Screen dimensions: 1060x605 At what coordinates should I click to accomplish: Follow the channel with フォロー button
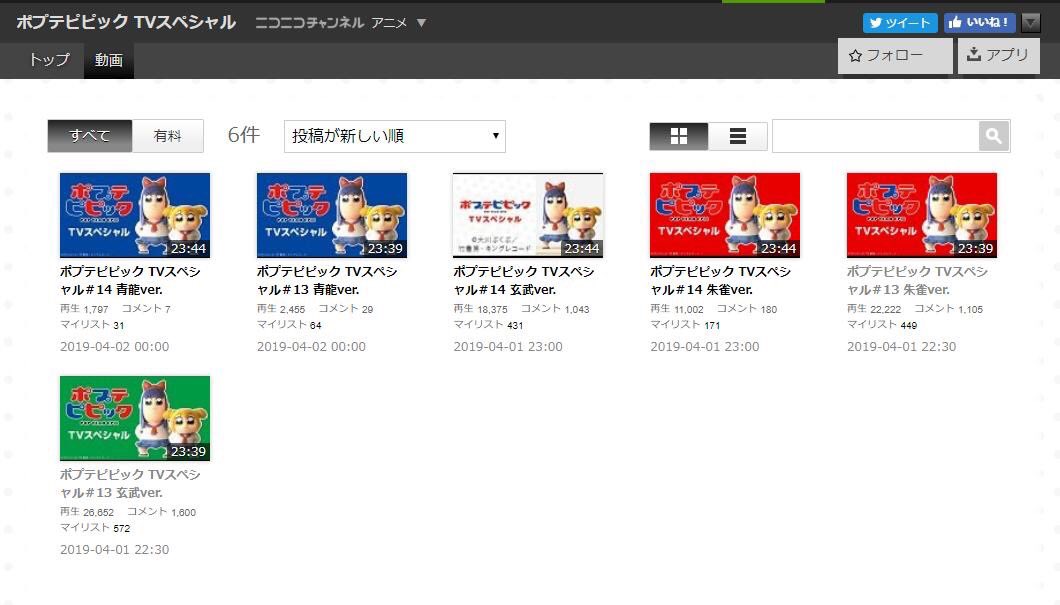point(895,55)
